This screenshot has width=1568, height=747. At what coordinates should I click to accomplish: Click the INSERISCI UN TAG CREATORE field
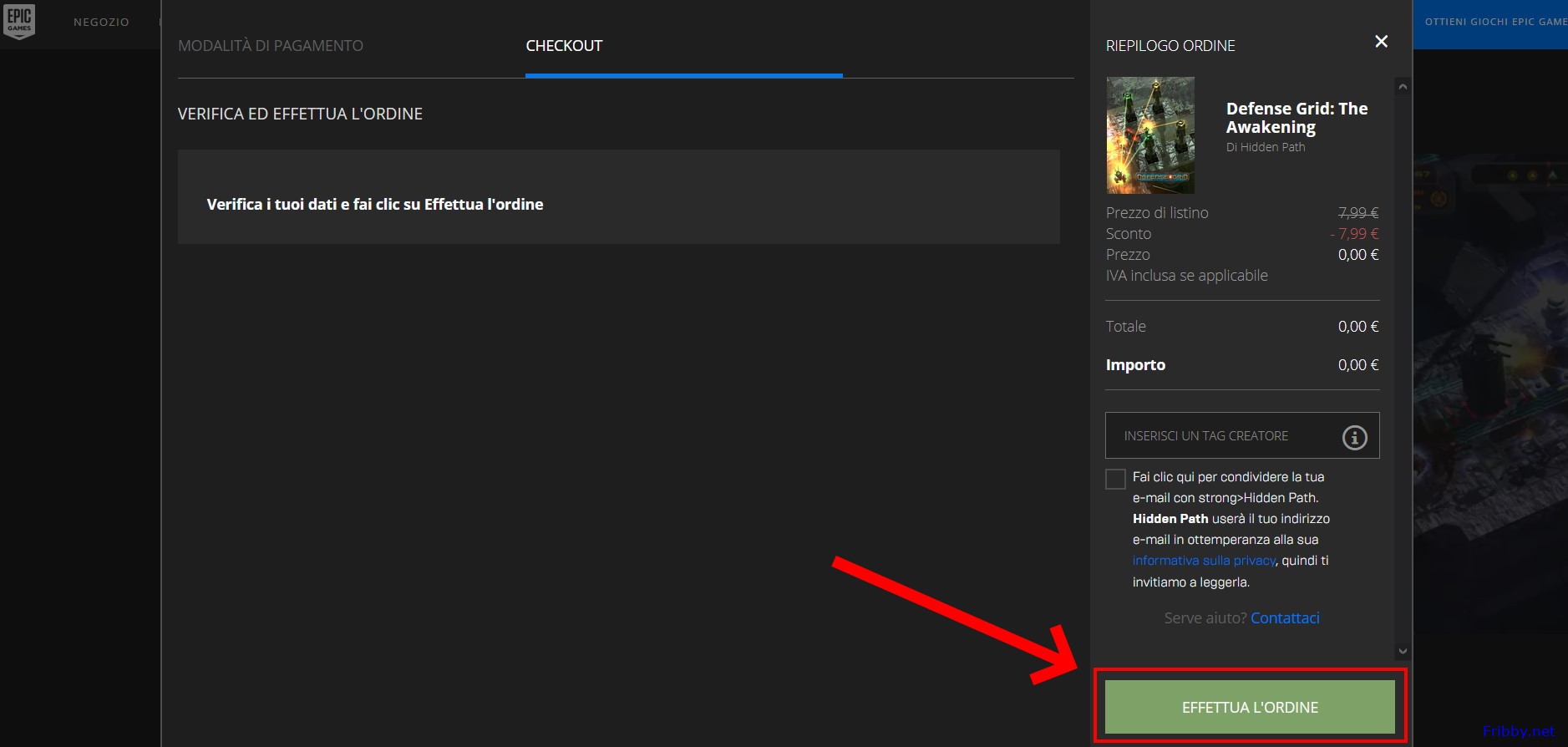pos(1242,435)
